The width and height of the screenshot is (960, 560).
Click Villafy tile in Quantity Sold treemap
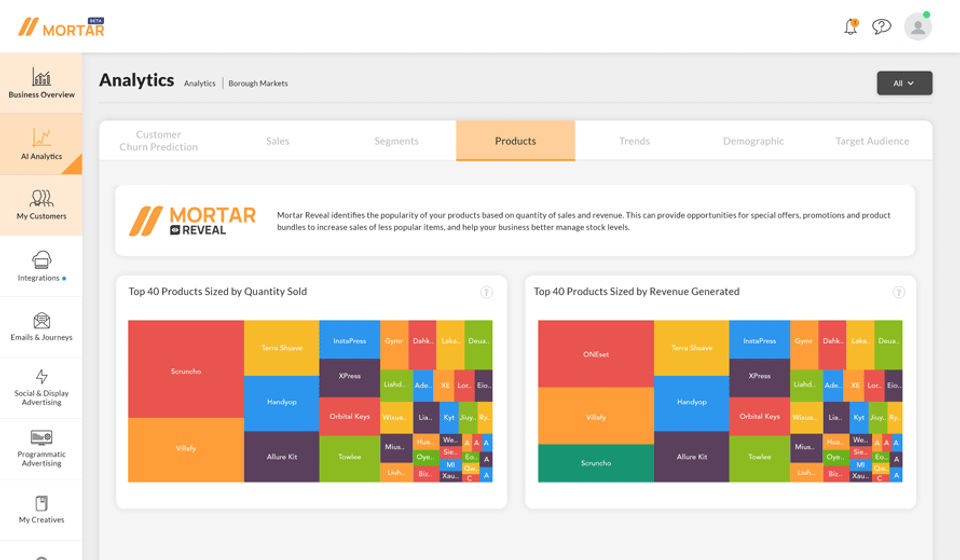tap(186, 450)
